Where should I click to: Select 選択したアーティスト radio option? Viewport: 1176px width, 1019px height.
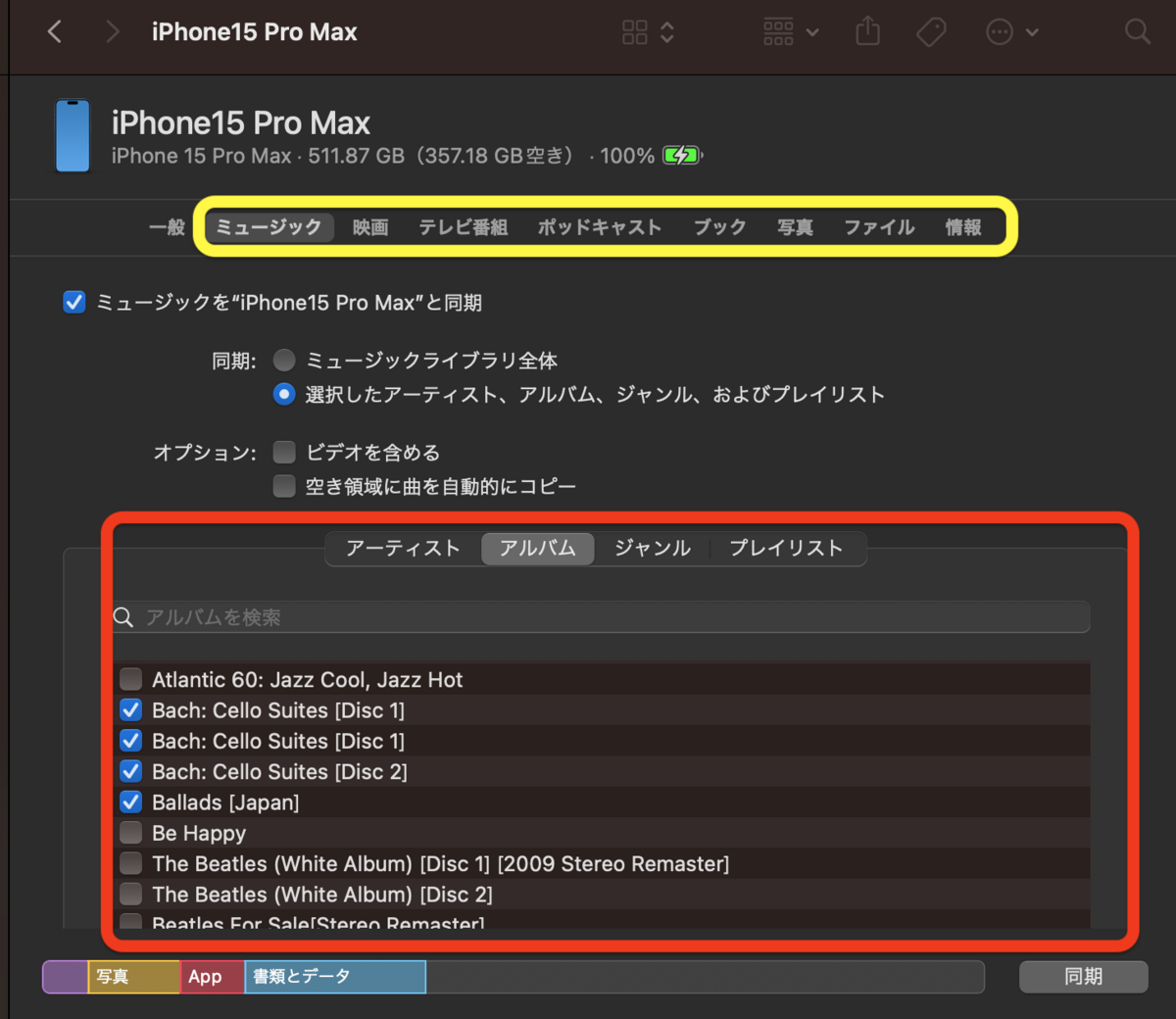coord(284,394)
